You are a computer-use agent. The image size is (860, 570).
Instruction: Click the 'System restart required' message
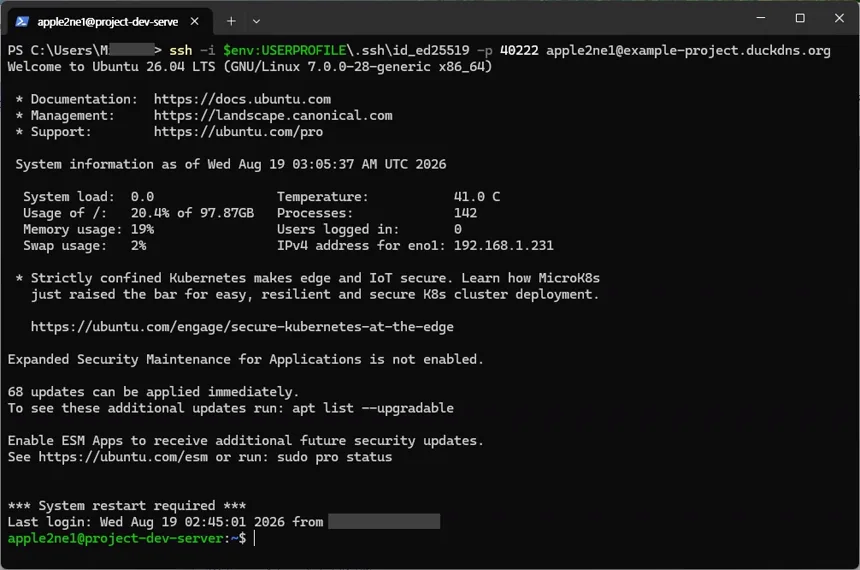coord(127,506)
